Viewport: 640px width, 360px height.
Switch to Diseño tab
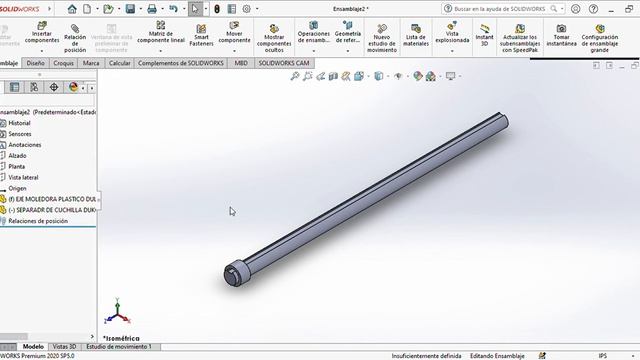click(x=35, y=63)
